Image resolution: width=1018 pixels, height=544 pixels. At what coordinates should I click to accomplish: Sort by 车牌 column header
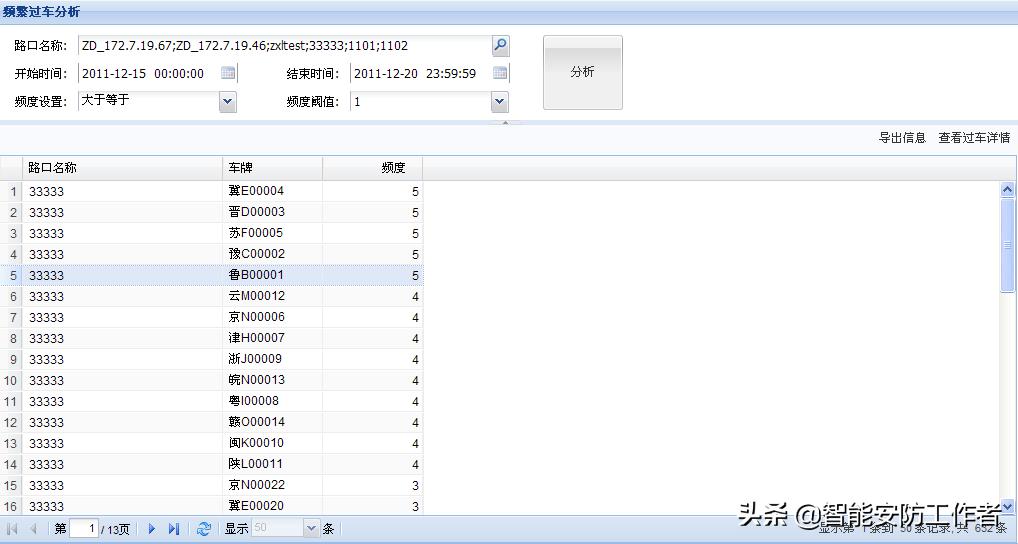coord(273,168)
